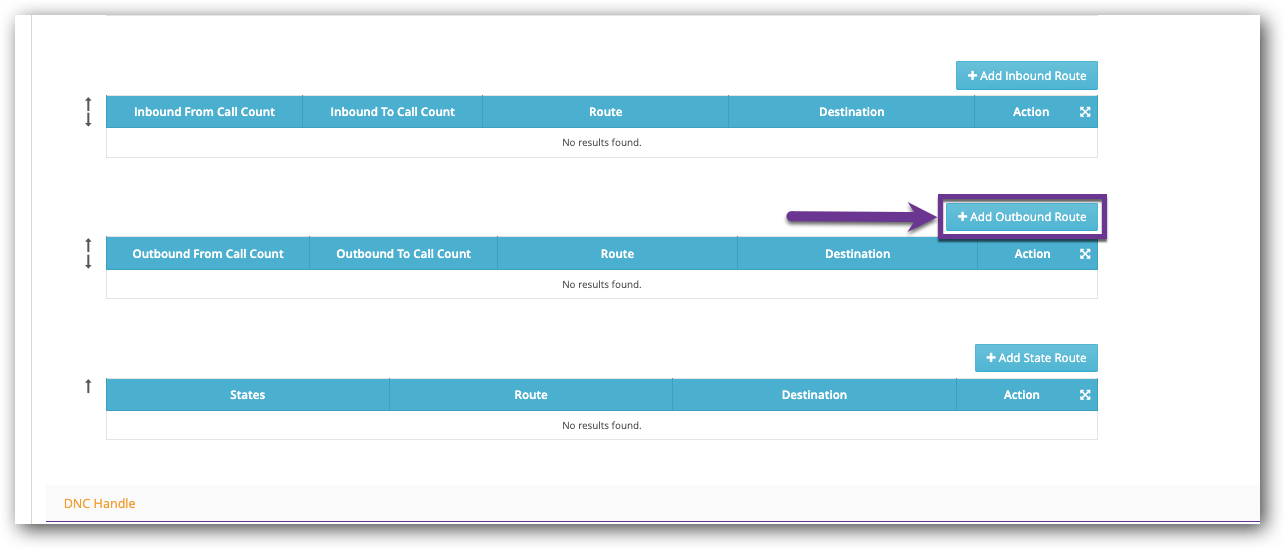1285x549 pixels.
Task: Expand the DNC Handle section
Action: pos(100,503)
